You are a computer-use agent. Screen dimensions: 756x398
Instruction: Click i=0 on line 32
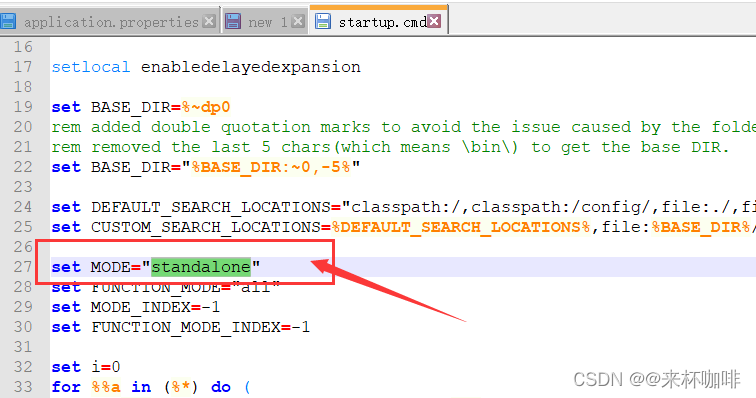click(x=106, y=367)
